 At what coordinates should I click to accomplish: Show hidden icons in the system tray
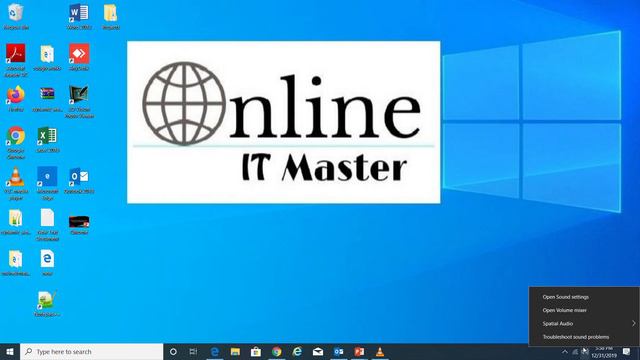(565, 351)
